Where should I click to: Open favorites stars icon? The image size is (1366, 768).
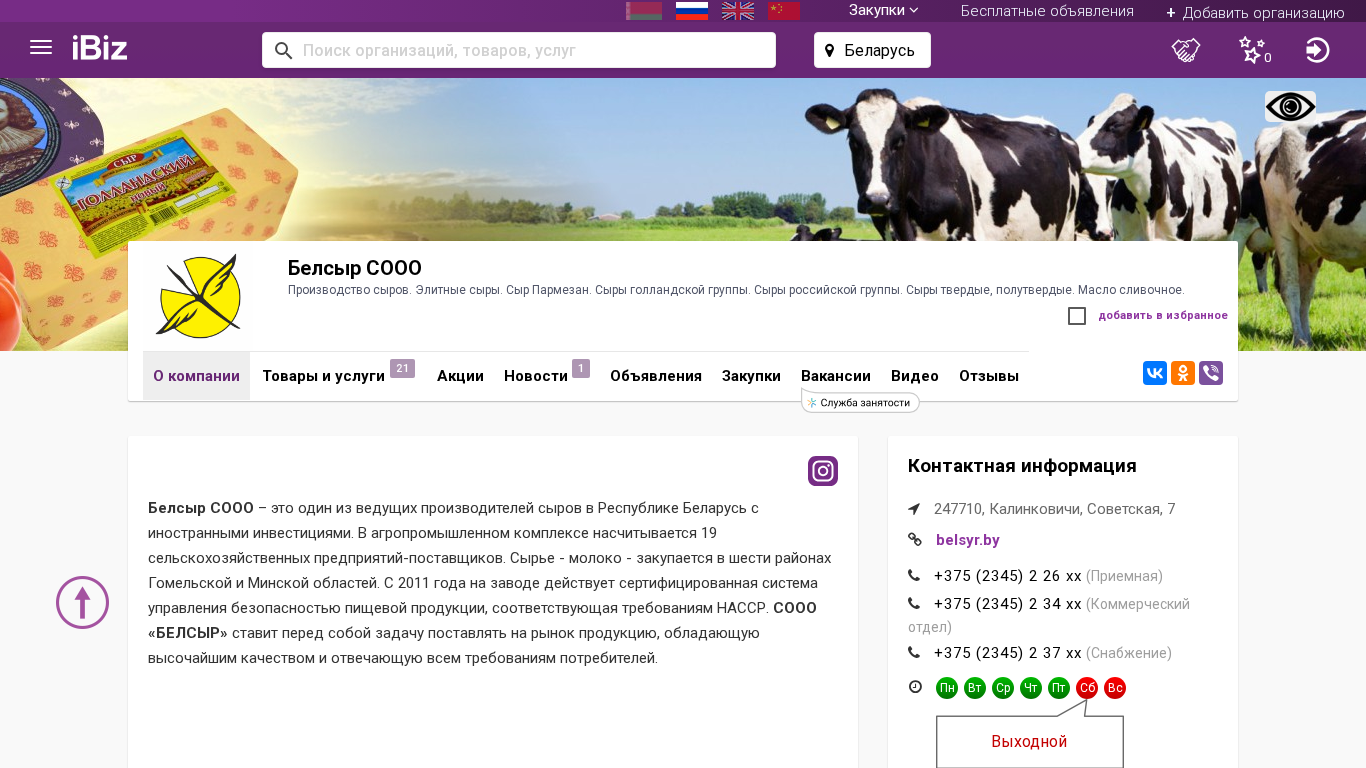coord(1252,50)
